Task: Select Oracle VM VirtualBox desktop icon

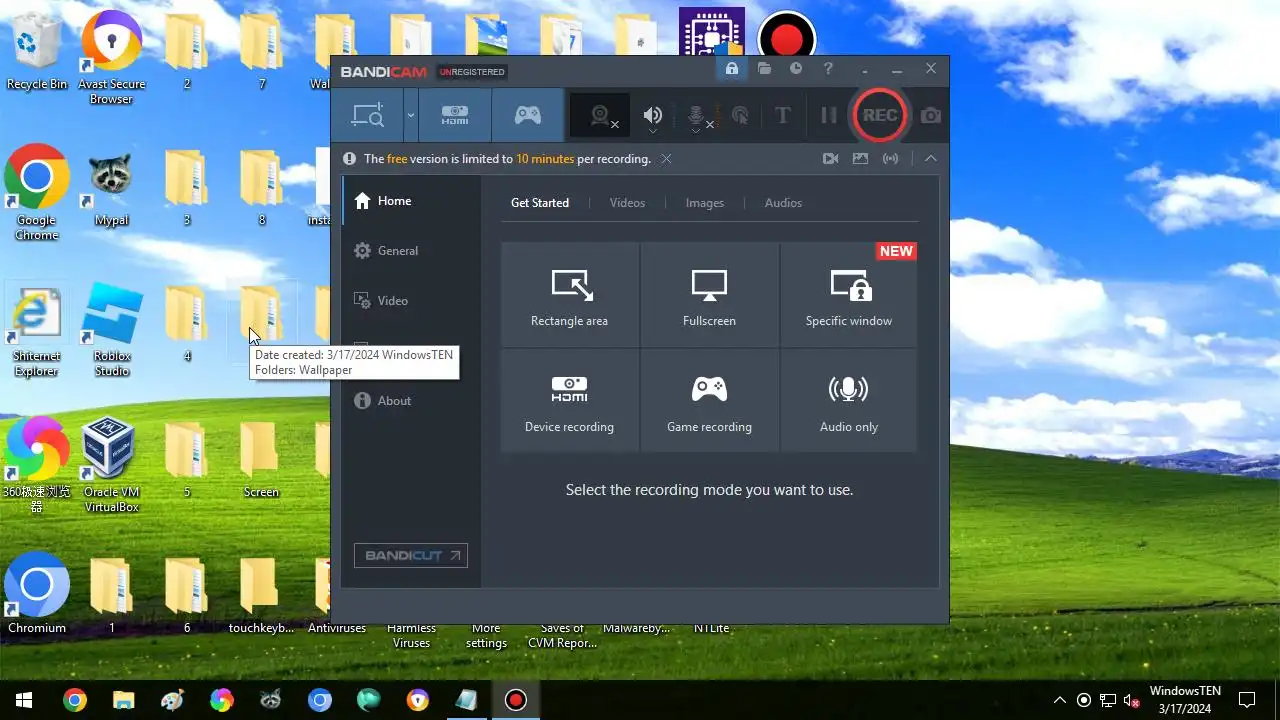Action: (x=111, y=465)
